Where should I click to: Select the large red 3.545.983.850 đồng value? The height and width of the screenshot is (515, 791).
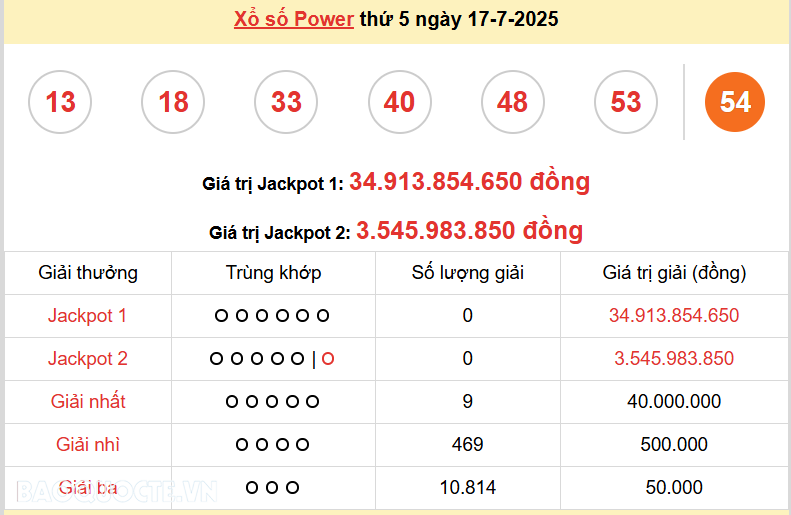pos(470,231)
